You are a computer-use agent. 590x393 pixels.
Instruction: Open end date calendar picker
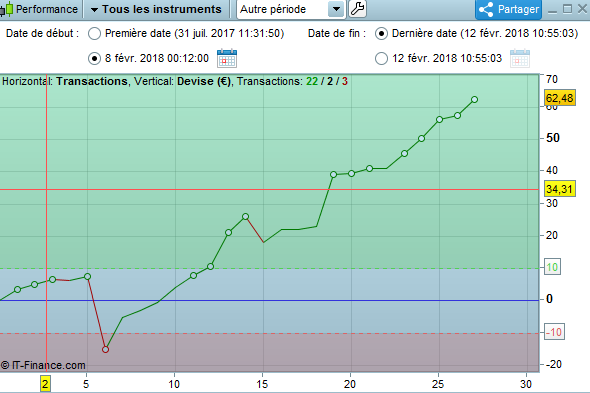(520, 58)
